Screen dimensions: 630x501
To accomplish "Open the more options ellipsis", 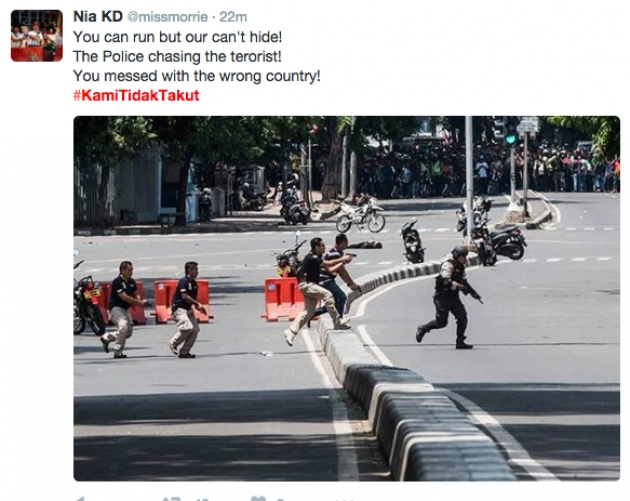I will pyautogui.click(x=346, y=499).
